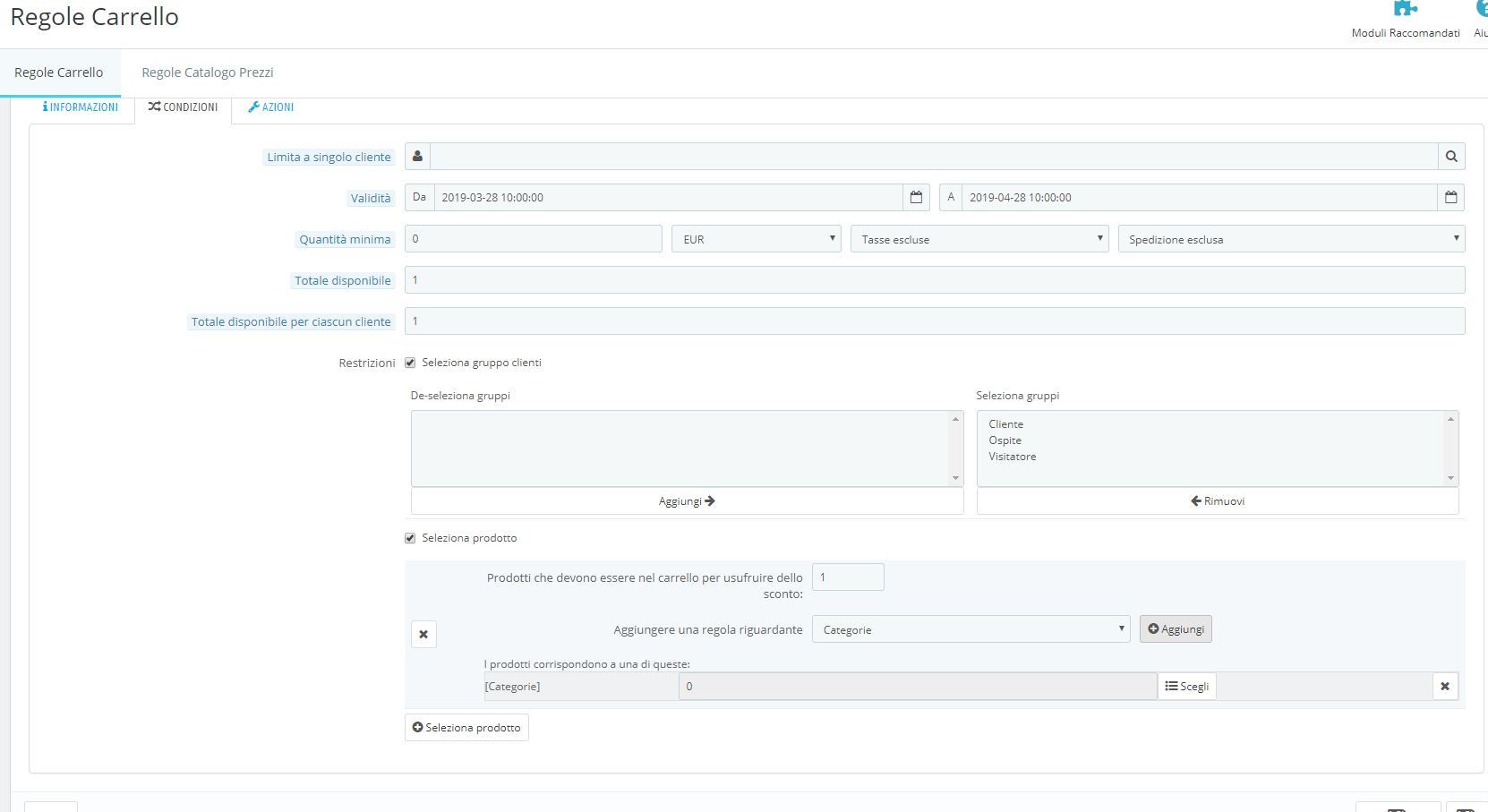Select Cliente in selected groups list
The image size is (1488, 812).
[x=1006, y=424]
